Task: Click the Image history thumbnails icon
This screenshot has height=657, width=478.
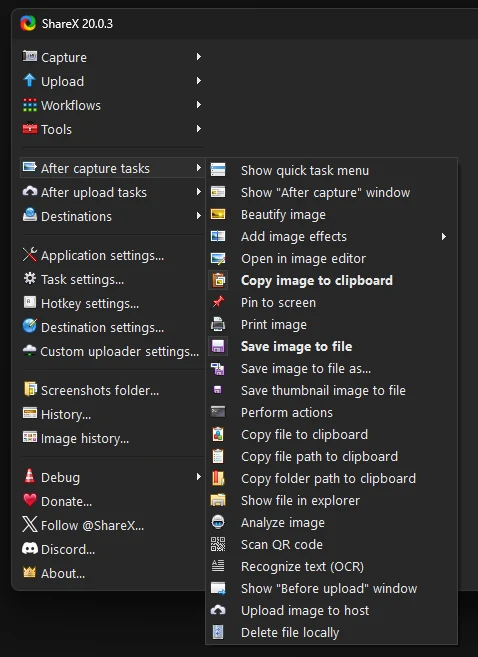Action: pos(29,437)
